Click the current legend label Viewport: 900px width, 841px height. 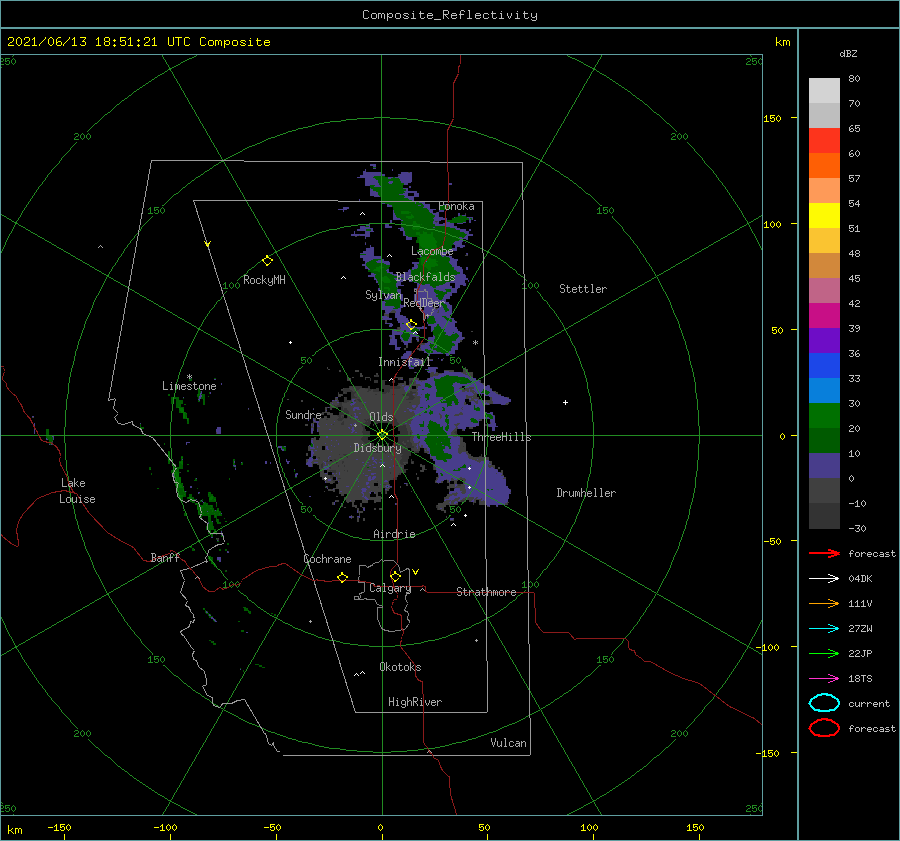[x=869, y=703]
